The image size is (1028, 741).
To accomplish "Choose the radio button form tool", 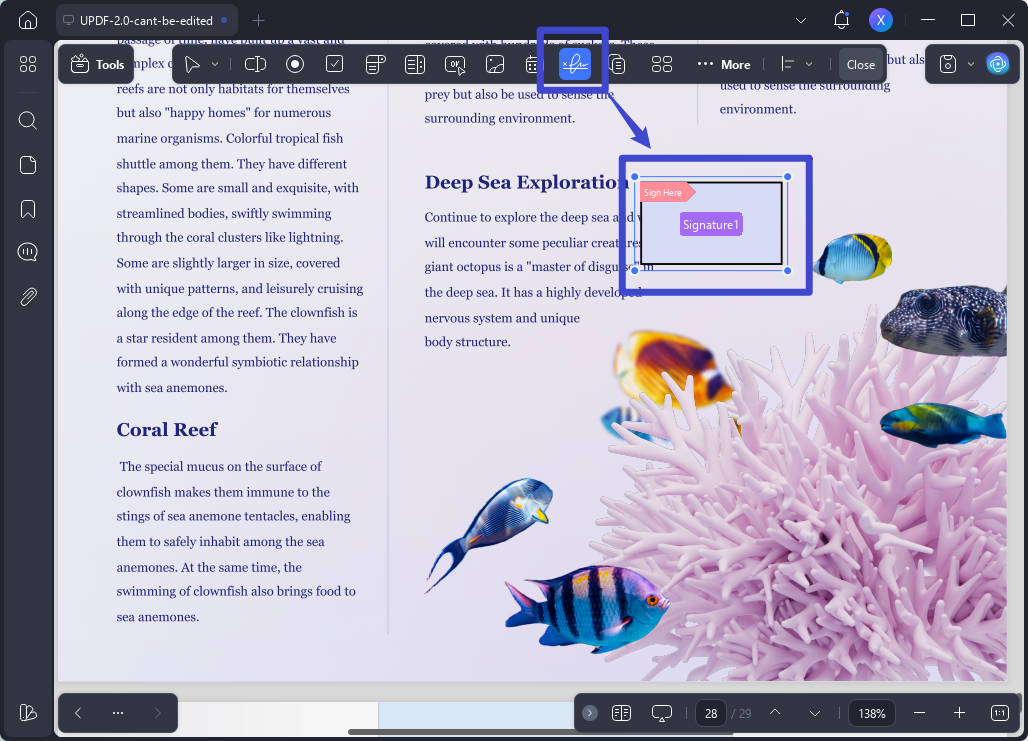I will [295, 64].
